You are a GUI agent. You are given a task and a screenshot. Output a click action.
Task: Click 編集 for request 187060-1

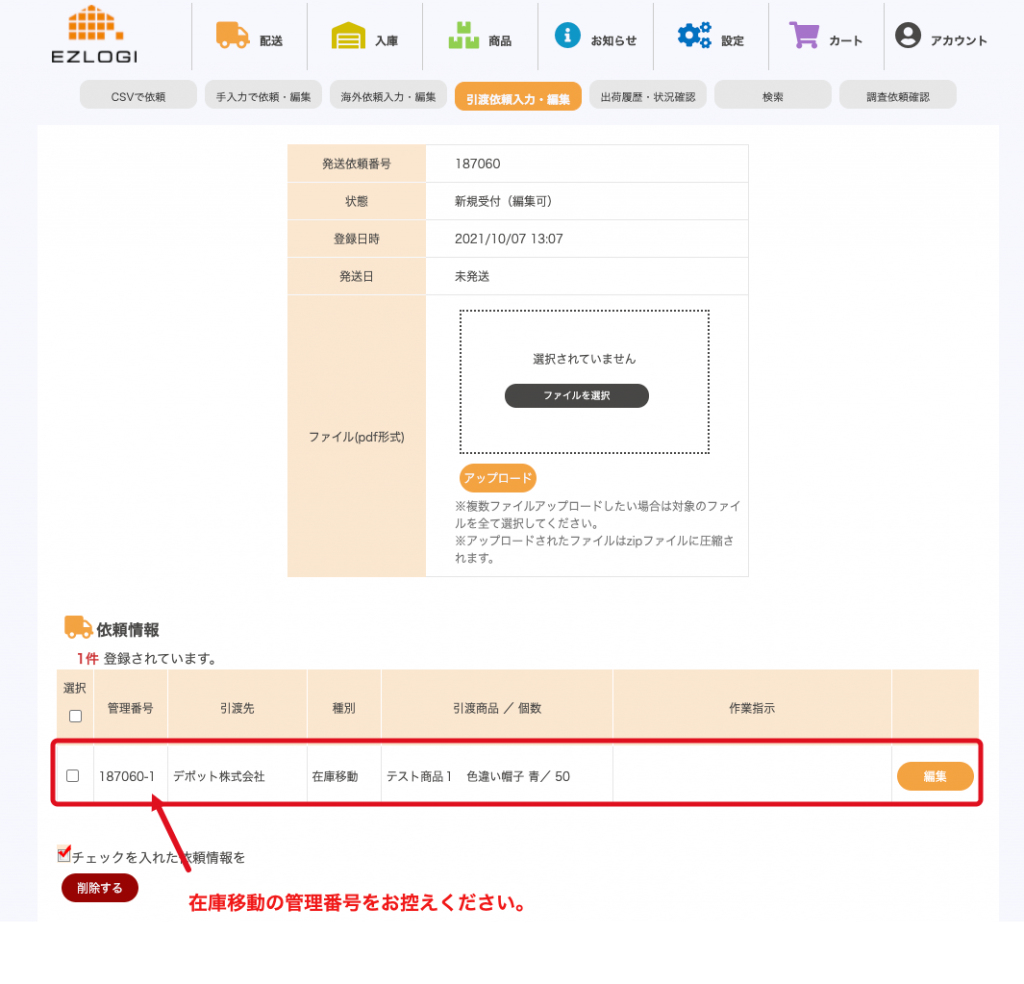click(x=935, y=776)
